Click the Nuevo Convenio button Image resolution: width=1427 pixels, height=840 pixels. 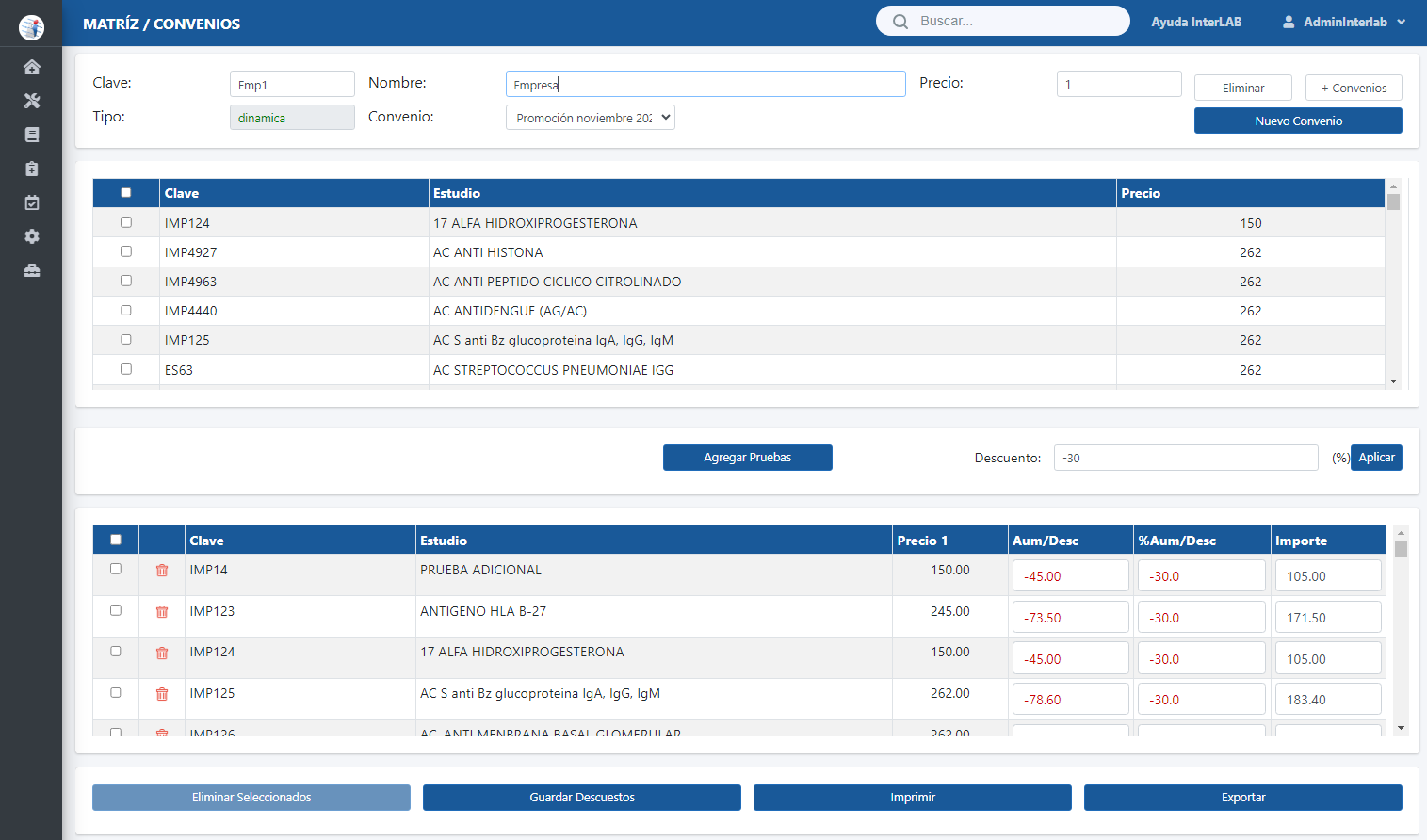pyautogui.click(x=1298, y=121)
